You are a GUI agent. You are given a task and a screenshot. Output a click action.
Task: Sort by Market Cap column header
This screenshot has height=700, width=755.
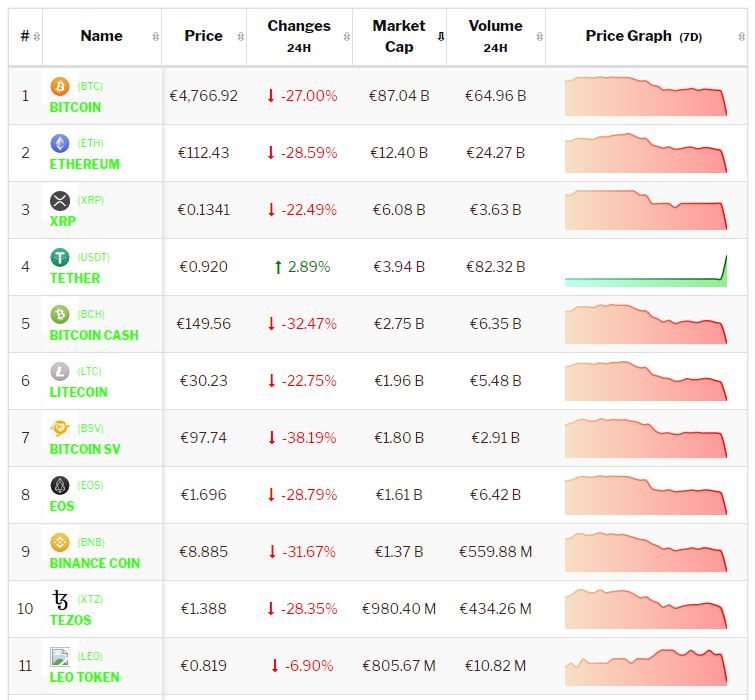[398, 36]
